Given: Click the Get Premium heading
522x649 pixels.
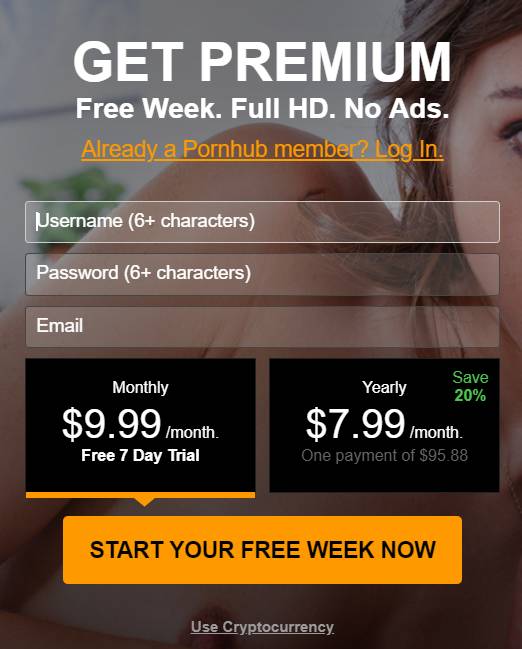Looking at the screenshot, I should 262,62.
